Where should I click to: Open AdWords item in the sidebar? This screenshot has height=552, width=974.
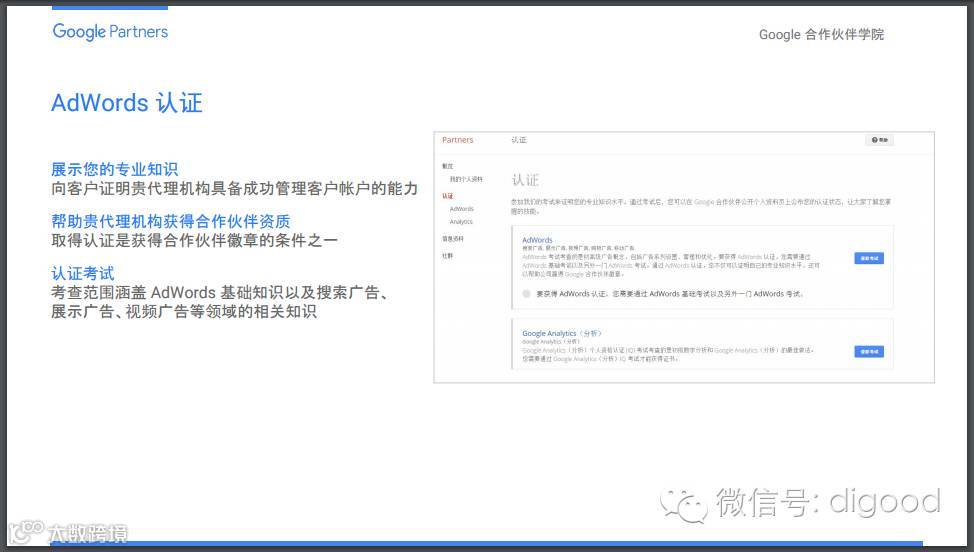[x=462, y=209]
